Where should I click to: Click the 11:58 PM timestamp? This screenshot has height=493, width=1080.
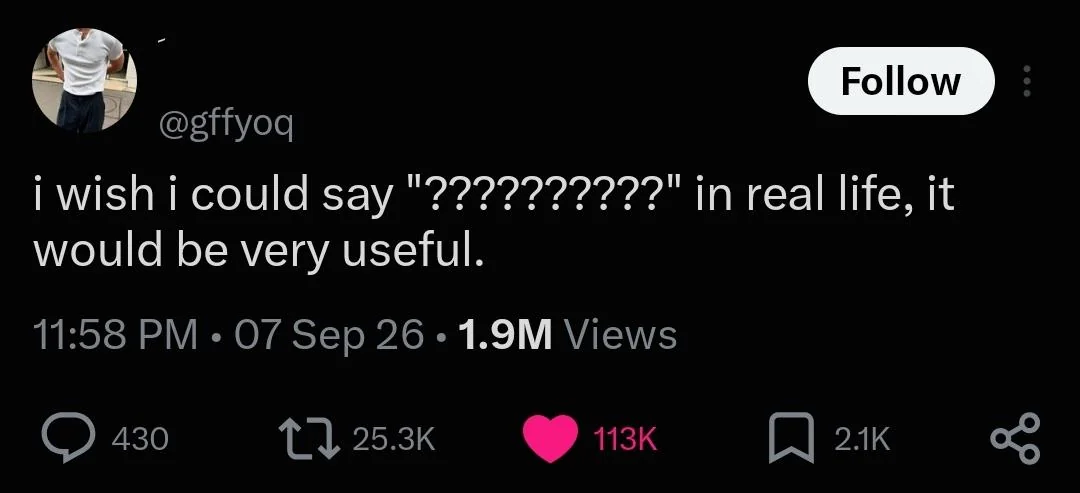click(115, 335)
